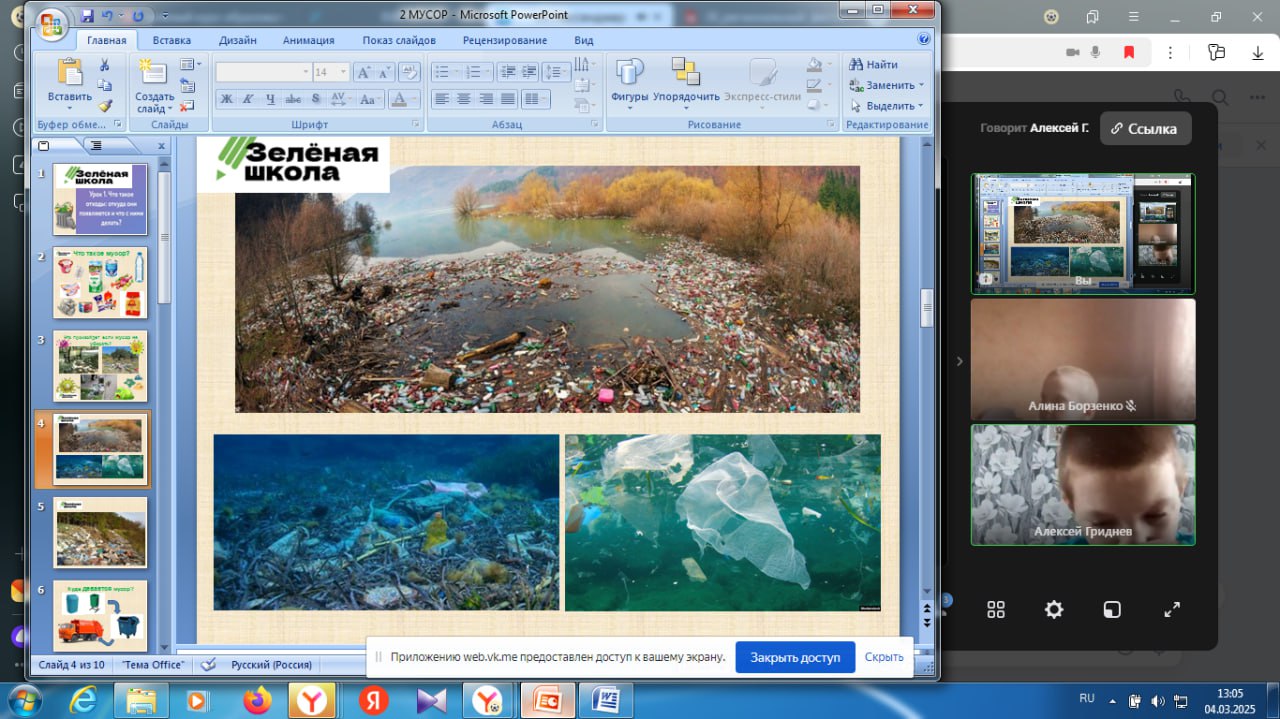Click the Закрыть доступ button

[795, 657]
